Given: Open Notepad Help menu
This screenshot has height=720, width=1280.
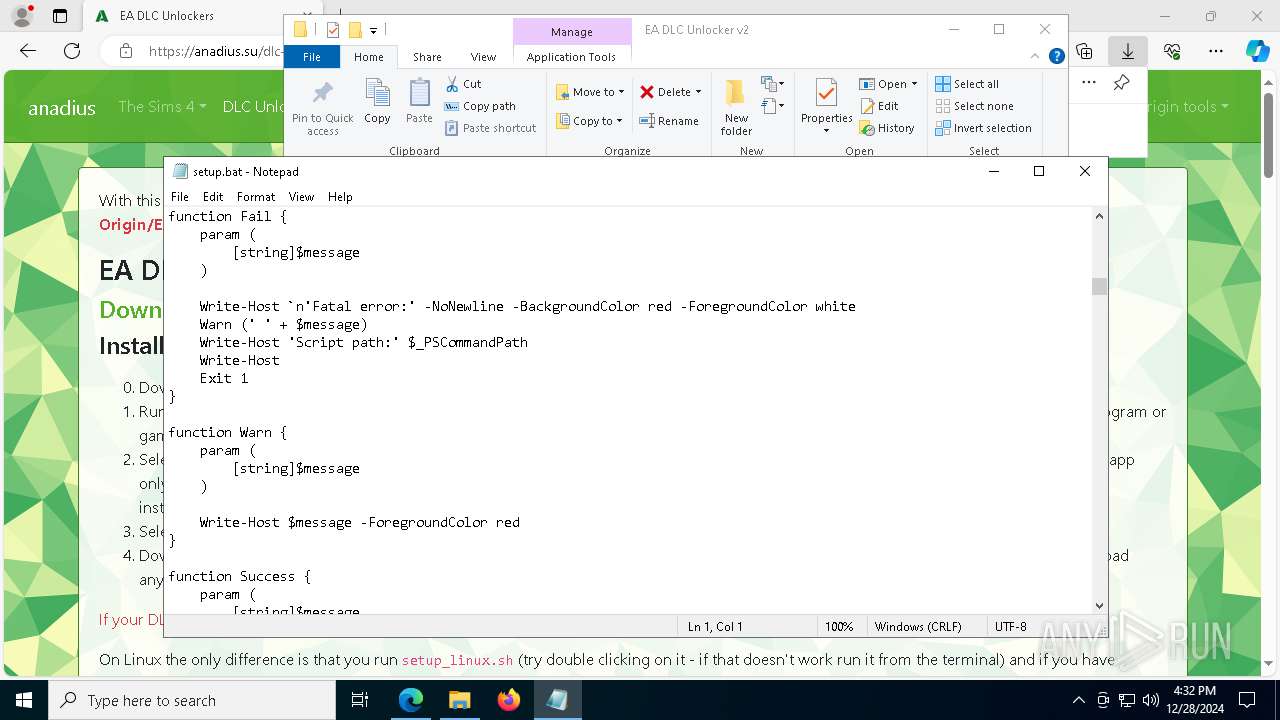Looking at the screenshot, I should coord(340,197).
